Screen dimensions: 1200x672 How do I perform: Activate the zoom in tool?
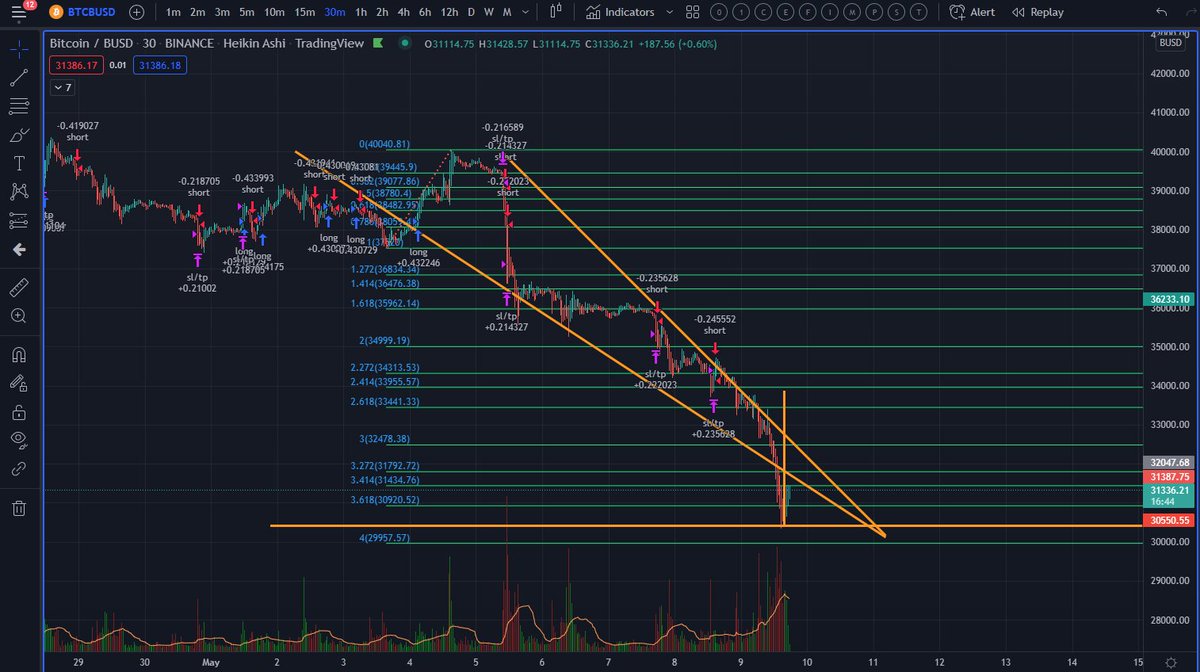tap(19, 315)
